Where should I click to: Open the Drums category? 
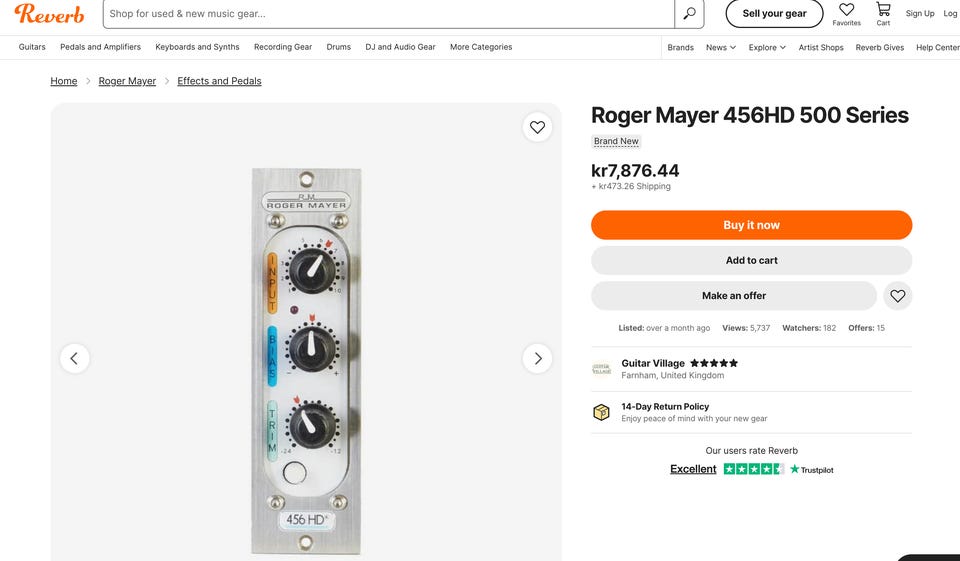pyautogui.click(x=338, y=47)
